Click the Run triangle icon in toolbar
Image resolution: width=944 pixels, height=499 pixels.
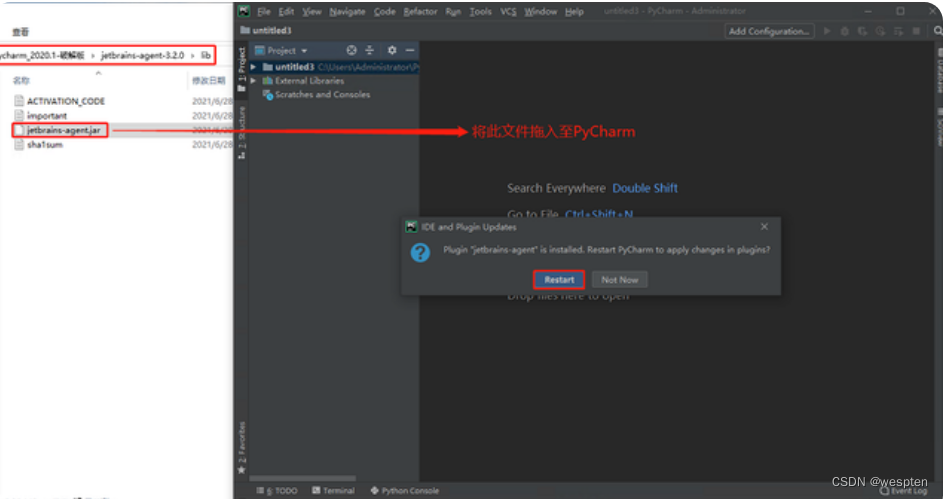(827, 31)
